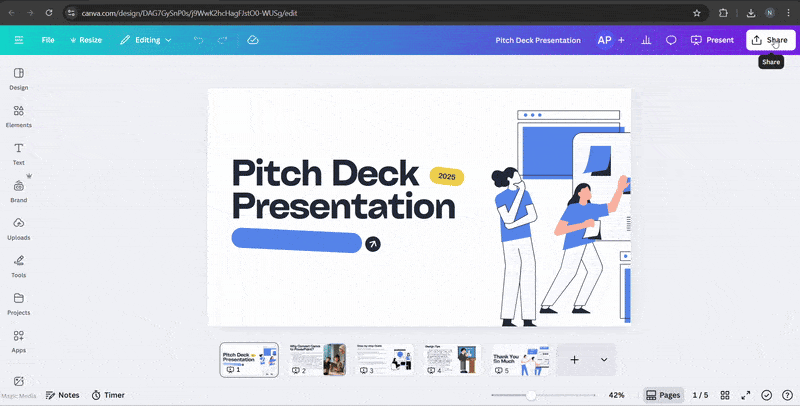Open Brand kit panel
The image size is (800, 406).
coord(18,190)
